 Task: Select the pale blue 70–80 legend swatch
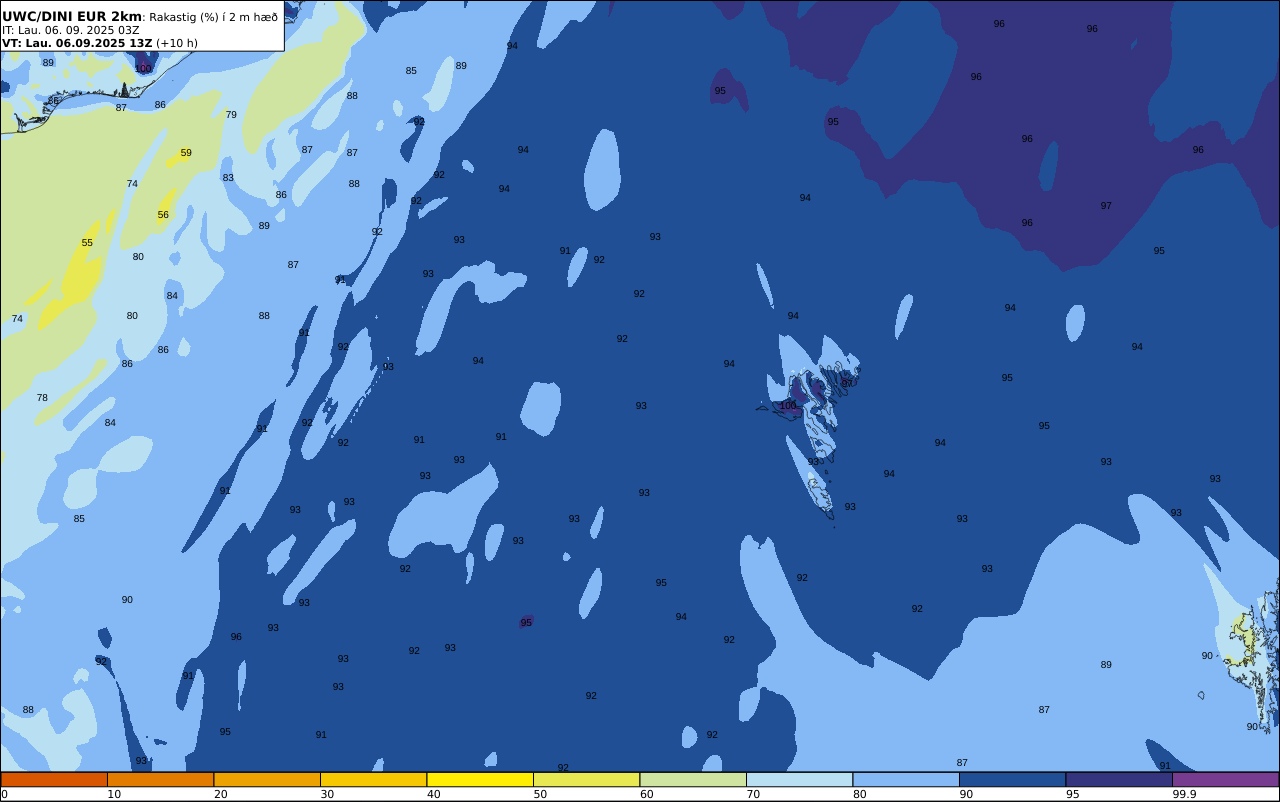coord(799,779)
